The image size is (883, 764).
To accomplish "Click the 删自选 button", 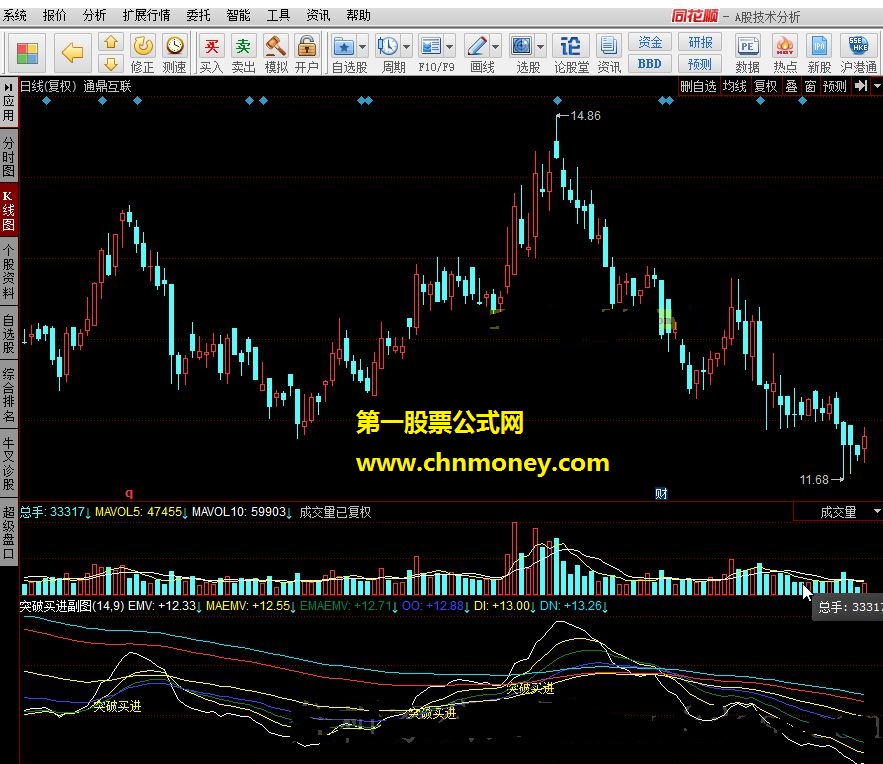I will click(x=698, y=86).
